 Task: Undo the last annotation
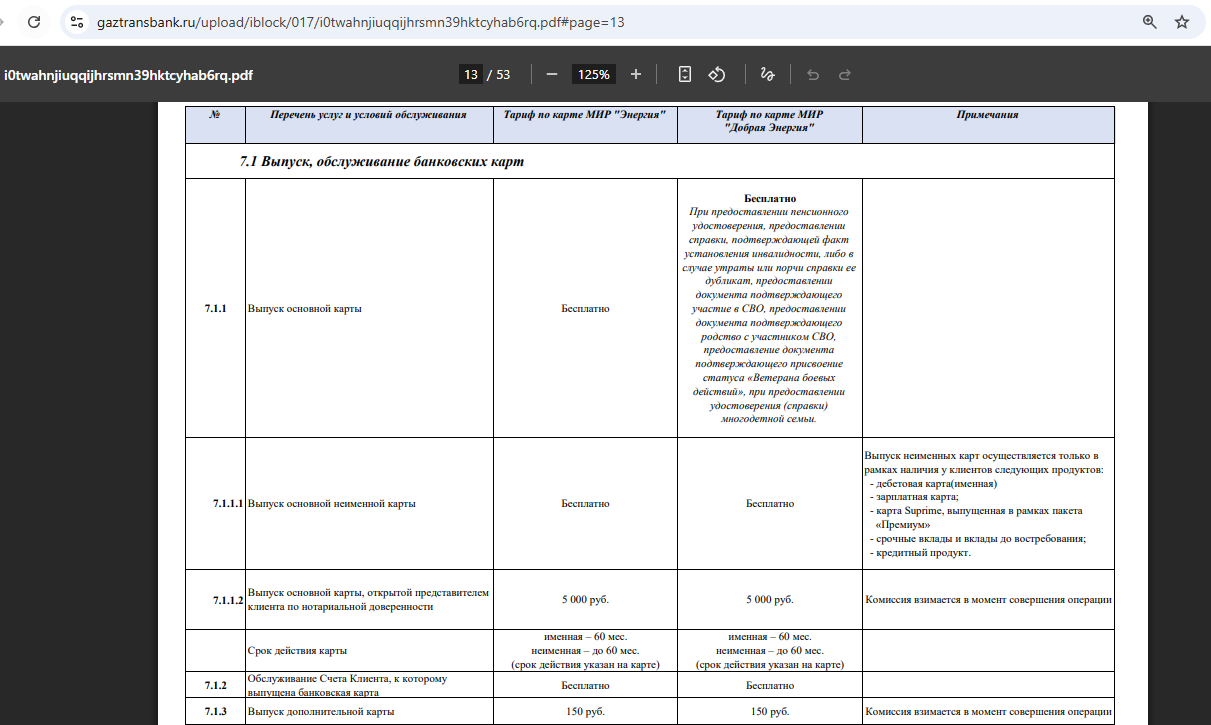tap(813, 74)
